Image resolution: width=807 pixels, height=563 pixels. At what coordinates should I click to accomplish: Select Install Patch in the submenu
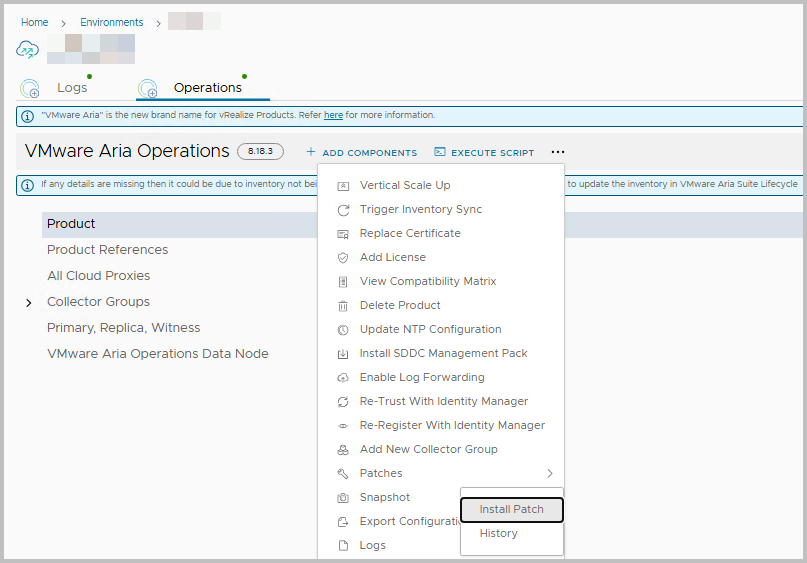[512, 509]
